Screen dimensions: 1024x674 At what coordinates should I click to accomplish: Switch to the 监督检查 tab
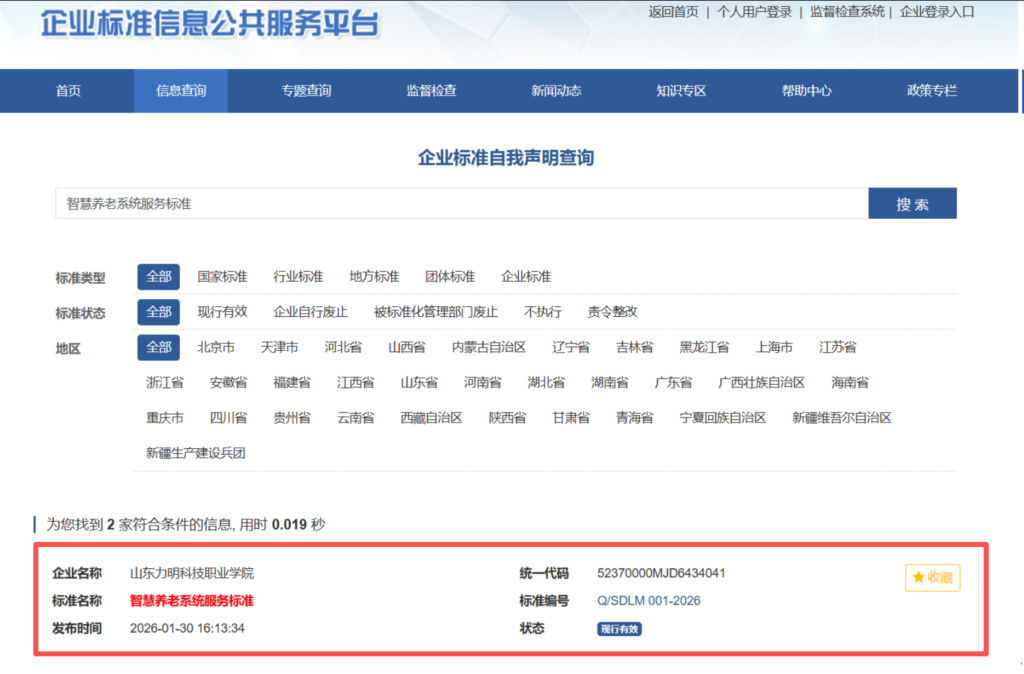click(x=432, y=90)
